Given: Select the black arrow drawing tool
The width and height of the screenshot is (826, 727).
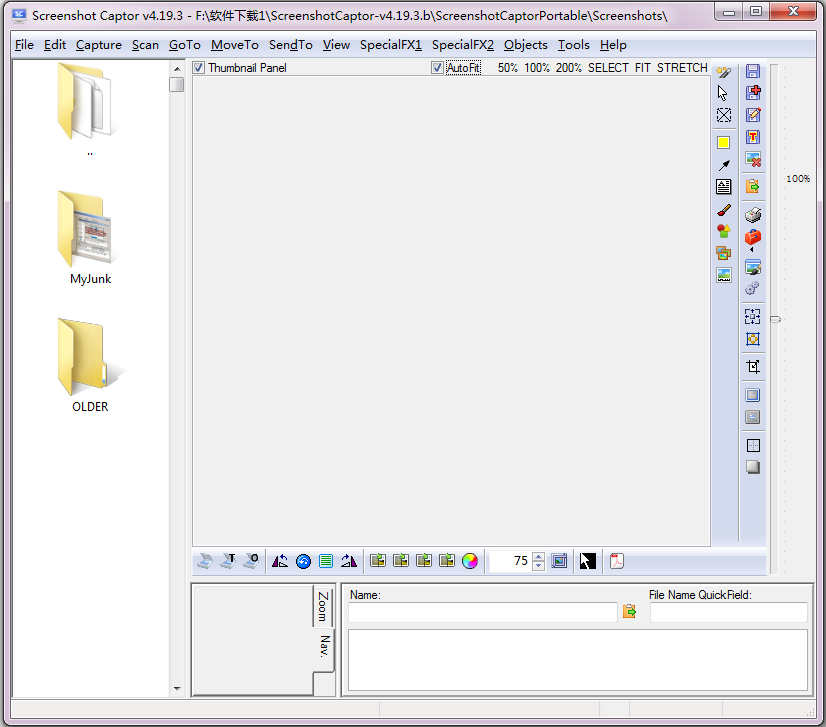Looking at the screenshot, I should (x=724, y=165).
